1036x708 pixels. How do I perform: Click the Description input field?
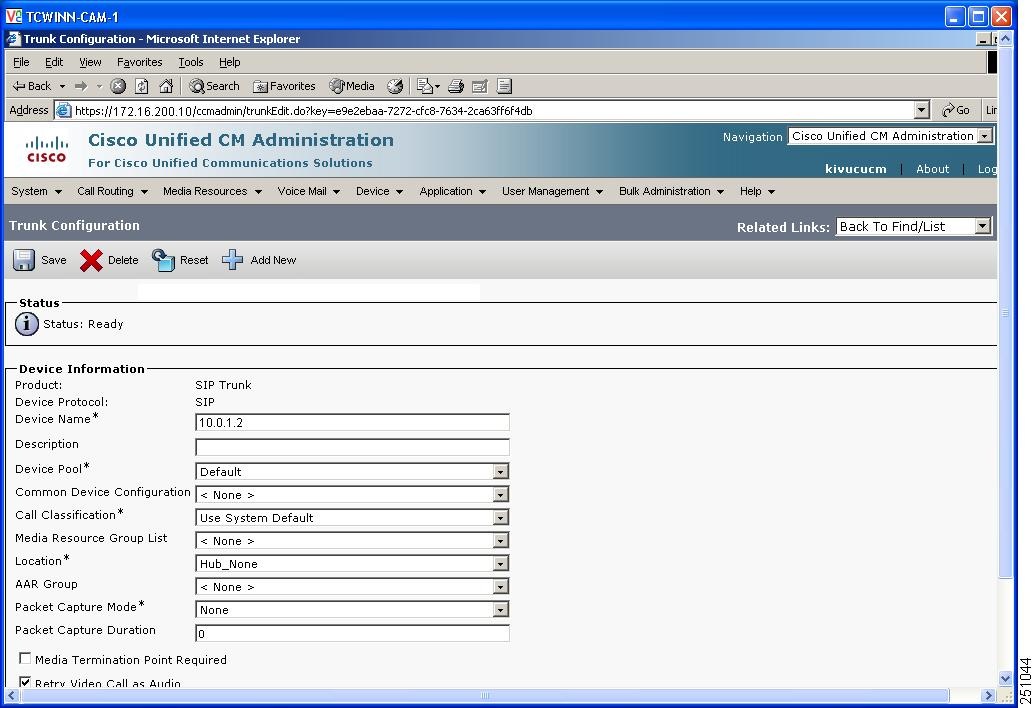(x=352, y=447)
